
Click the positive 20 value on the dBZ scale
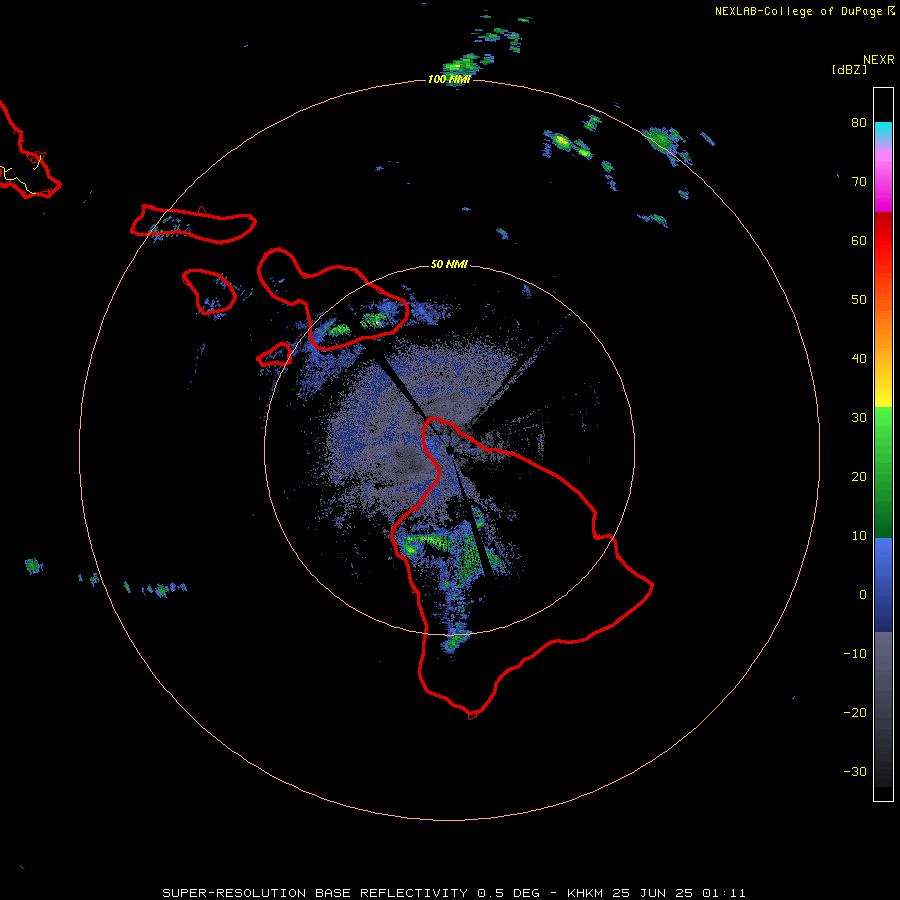(x=859, y=477)
